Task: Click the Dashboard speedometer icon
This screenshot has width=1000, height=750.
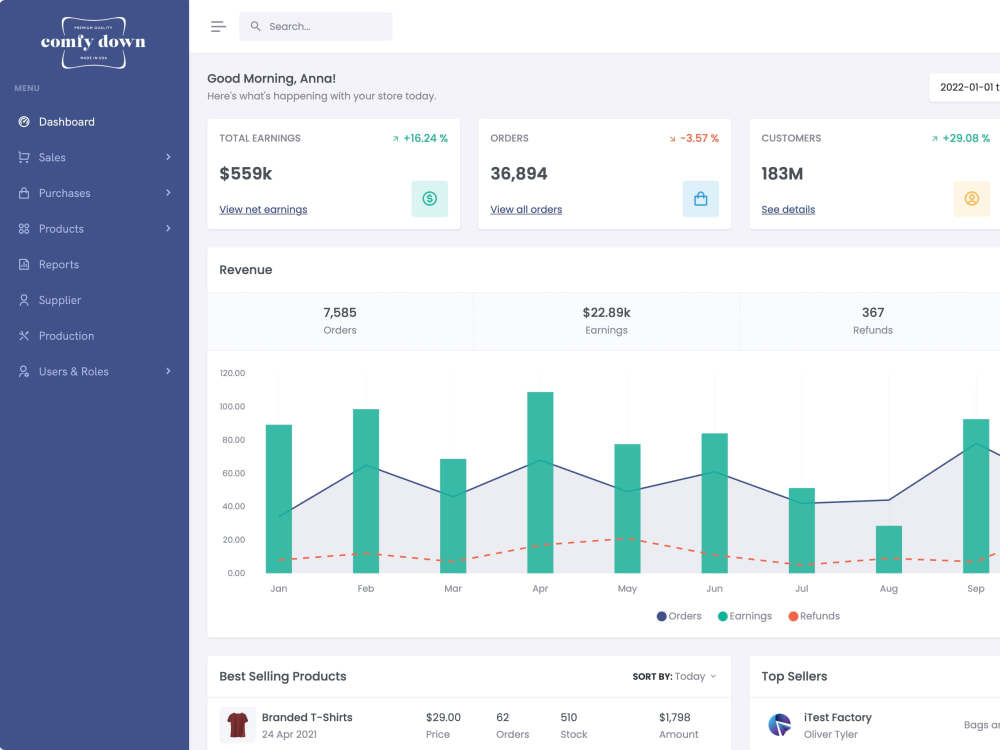Action: [24, 122]
